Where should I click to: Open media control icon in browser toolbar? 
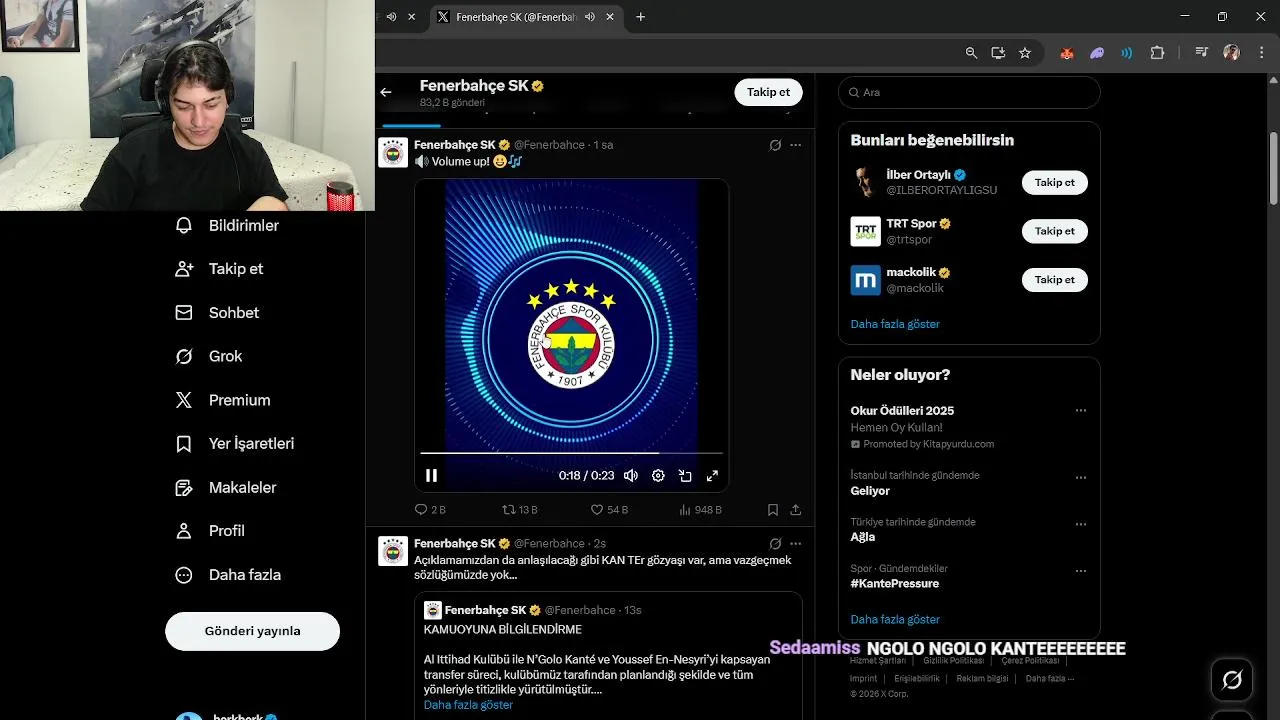(1202, 53)
